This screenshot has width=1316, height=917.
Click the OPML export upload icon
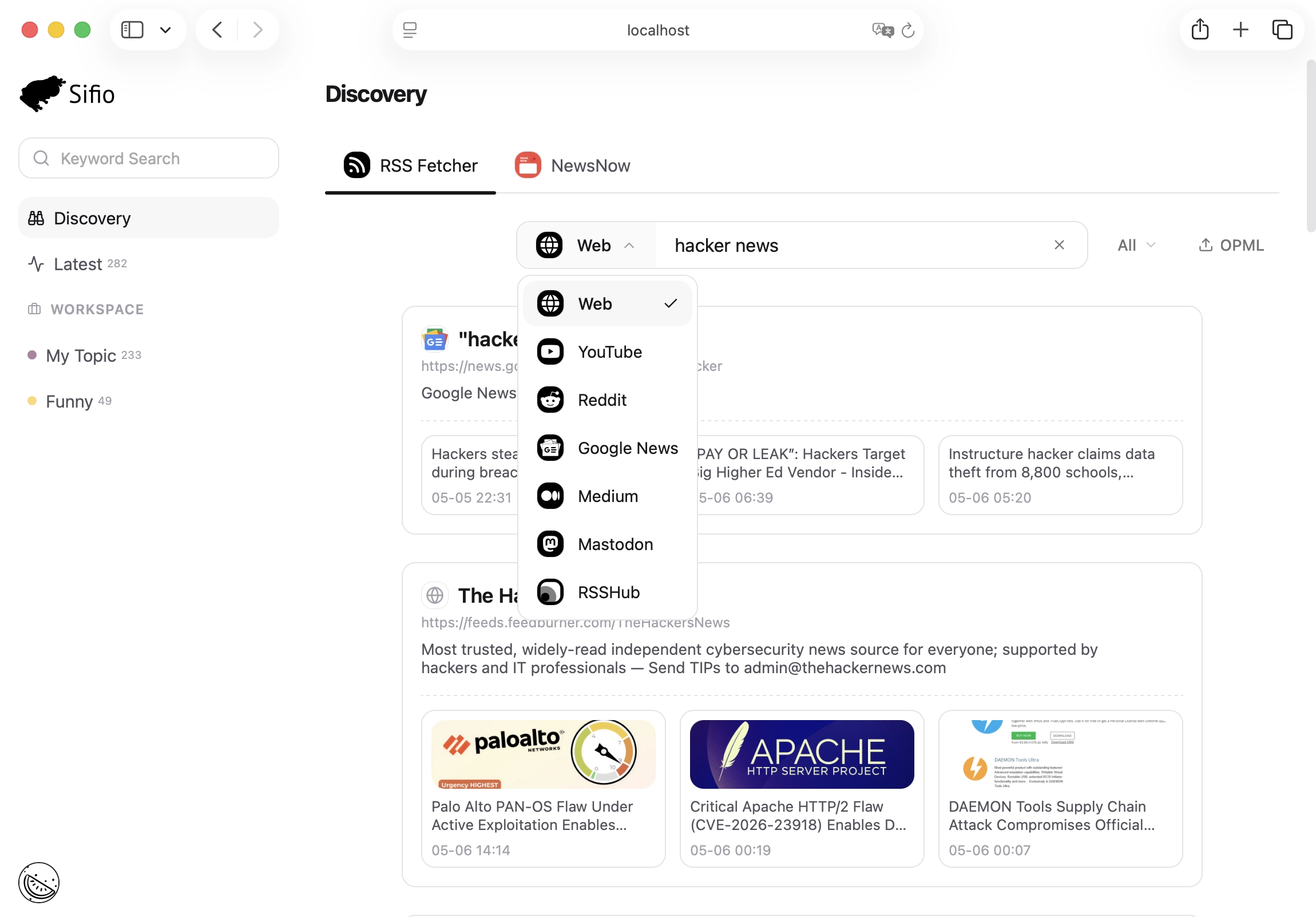(x=1206, y=245)
